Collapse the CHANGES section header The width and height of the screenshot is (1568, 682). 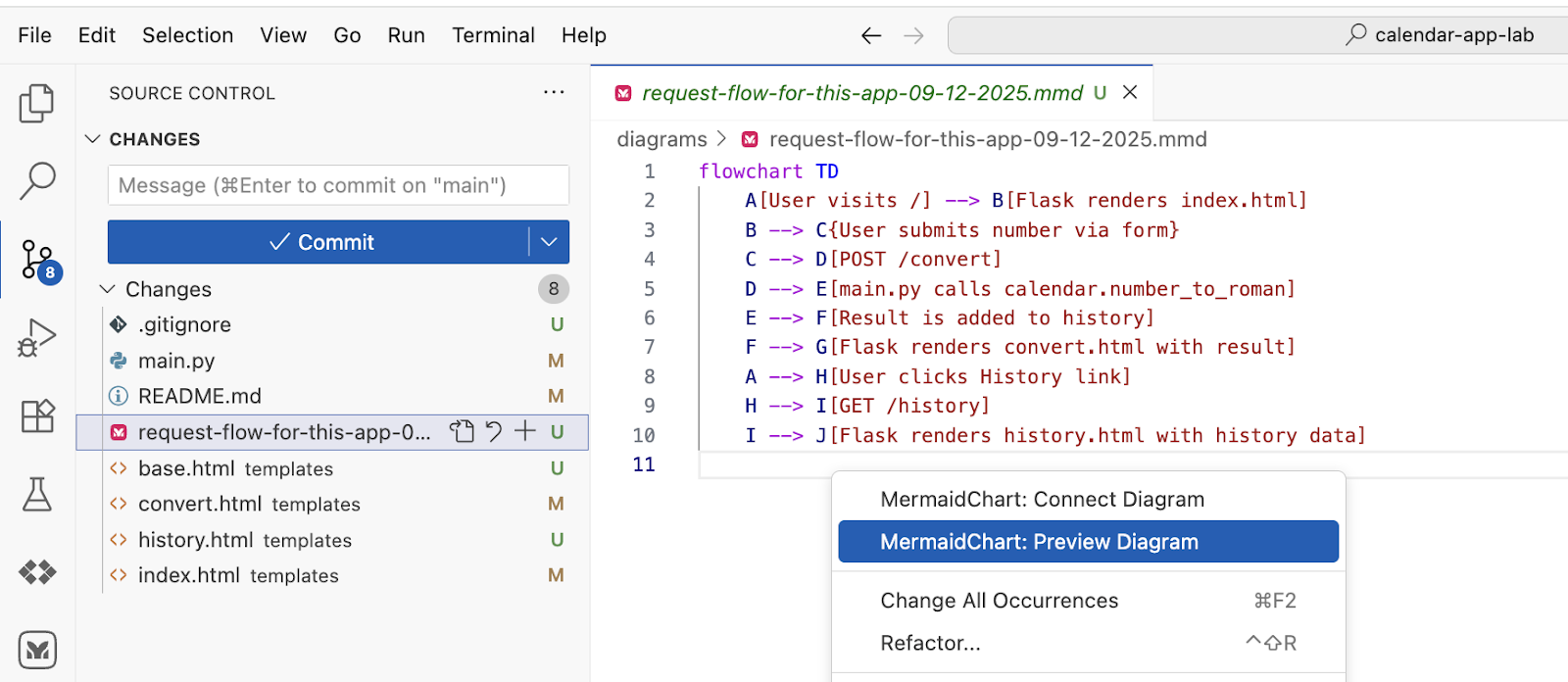(x=93, y=139)
